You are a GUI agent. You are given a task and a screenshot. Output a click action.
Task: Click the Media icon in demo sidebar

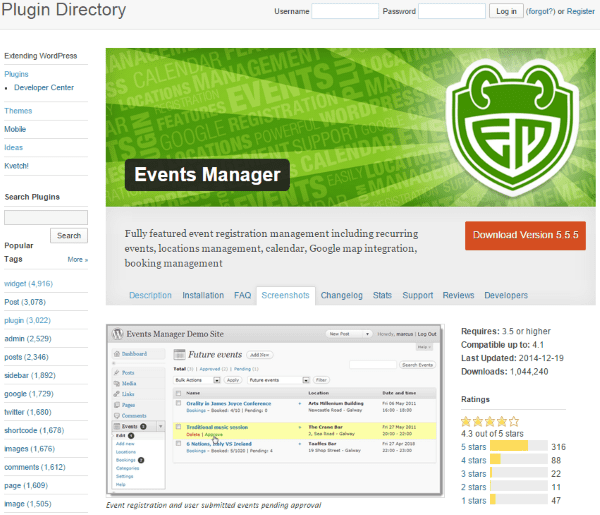[x=117, y=382]
